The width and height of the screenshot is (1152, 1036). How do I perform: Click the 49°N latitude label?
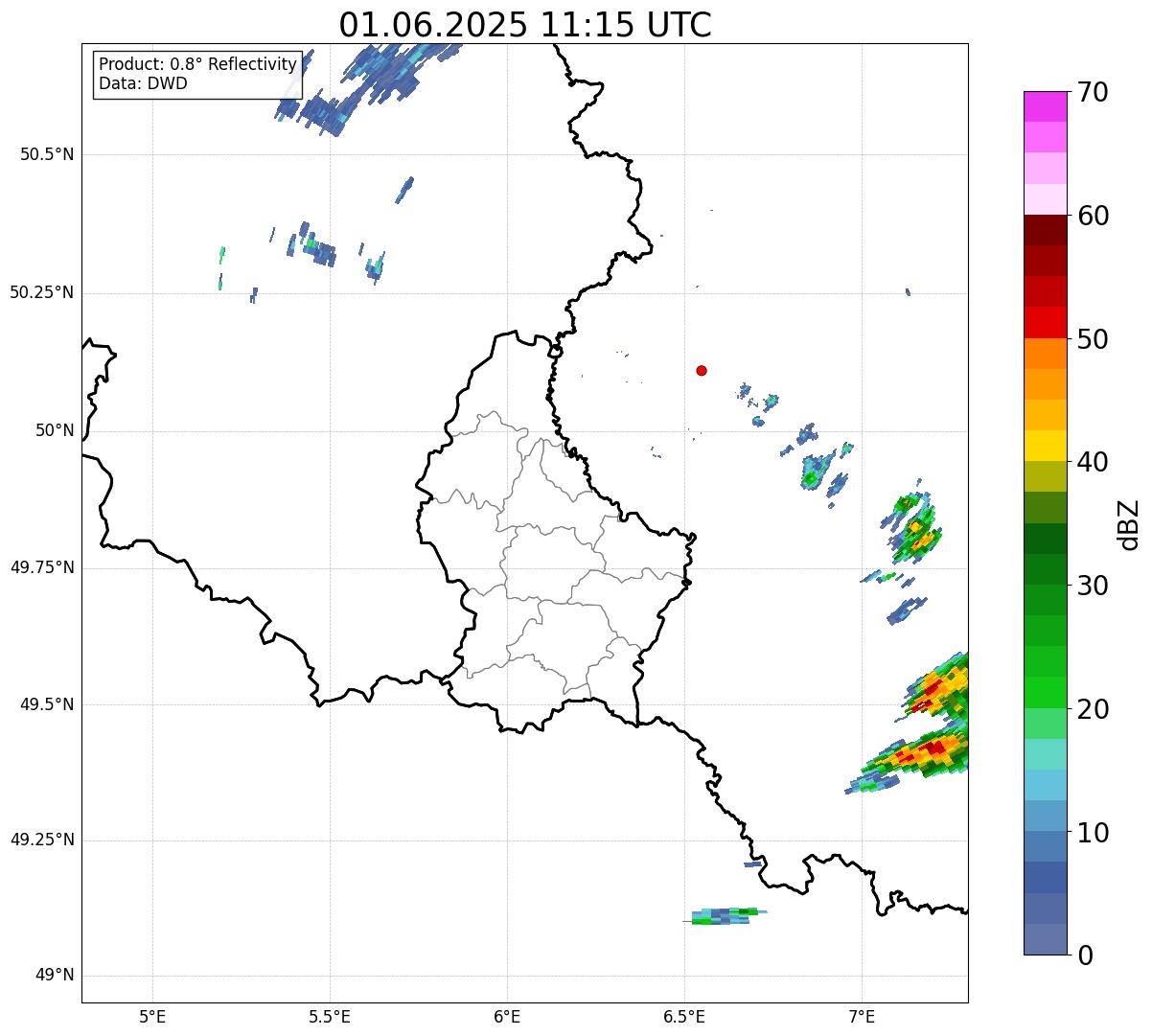(x=55, y=976)
